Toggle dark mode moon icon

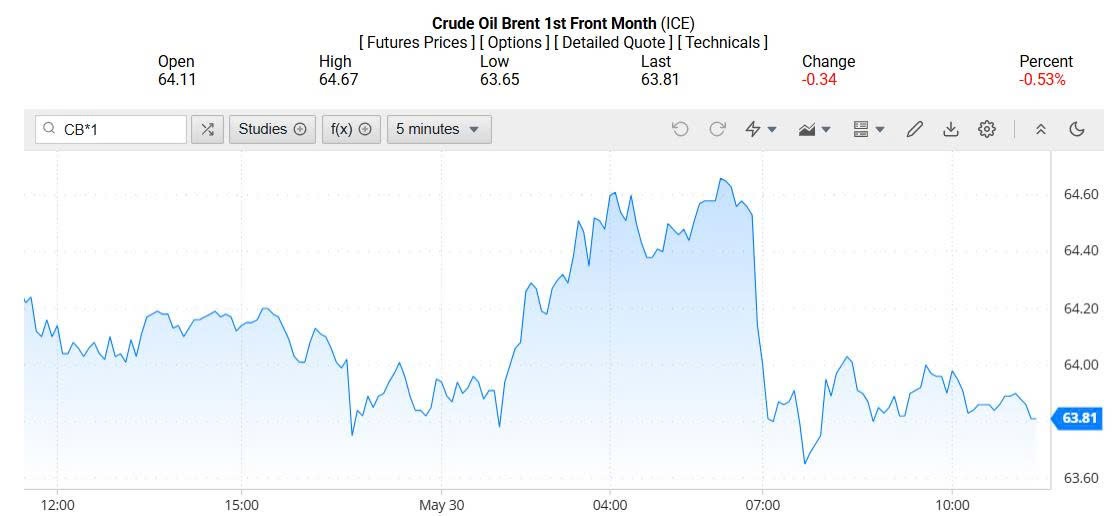(x=1077, y=129)
